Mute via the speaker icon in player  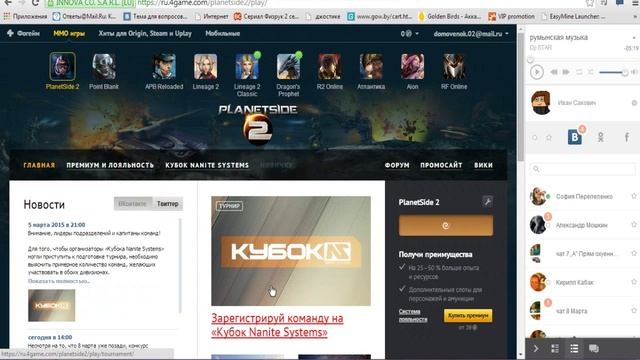point(634,72)
